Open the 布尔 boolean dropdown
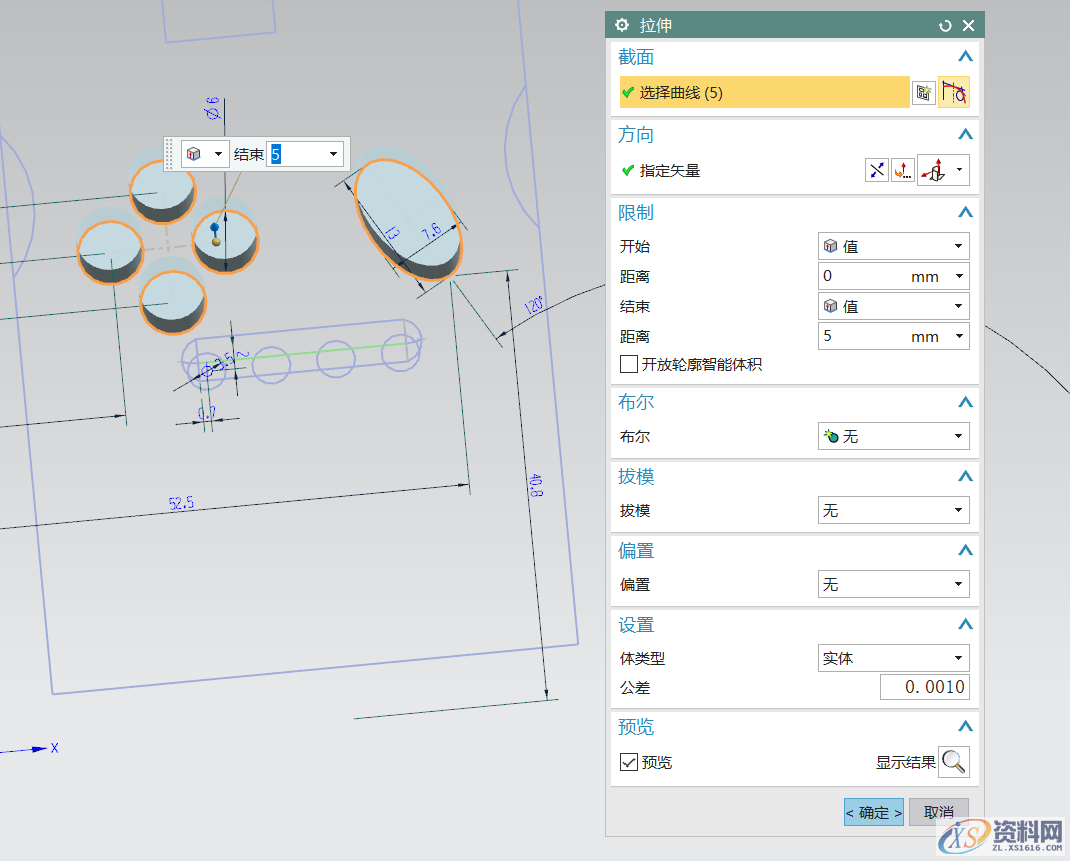 pos(893,436)
